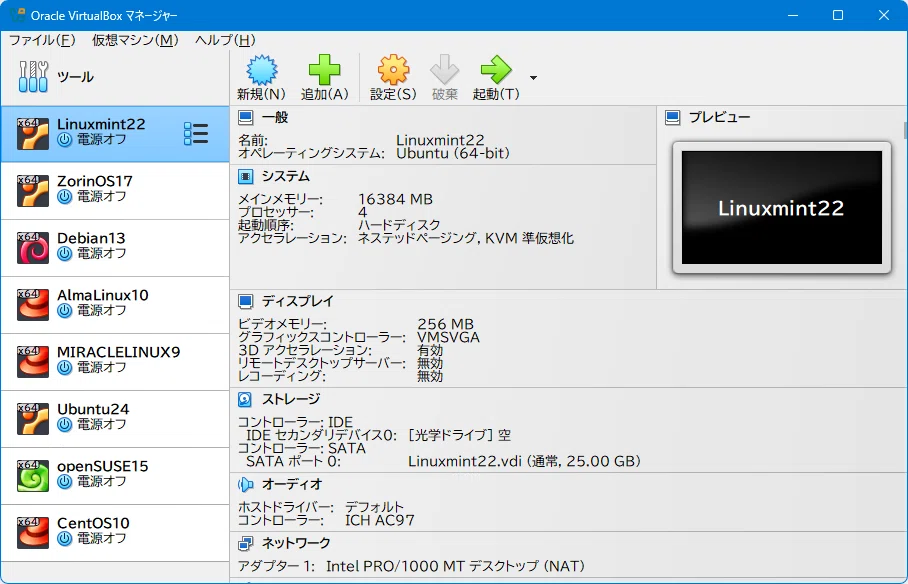
Task: Click the Ubuntu (64-bit) operating system value
Action: pyautogui.click(x=453, y=154)
